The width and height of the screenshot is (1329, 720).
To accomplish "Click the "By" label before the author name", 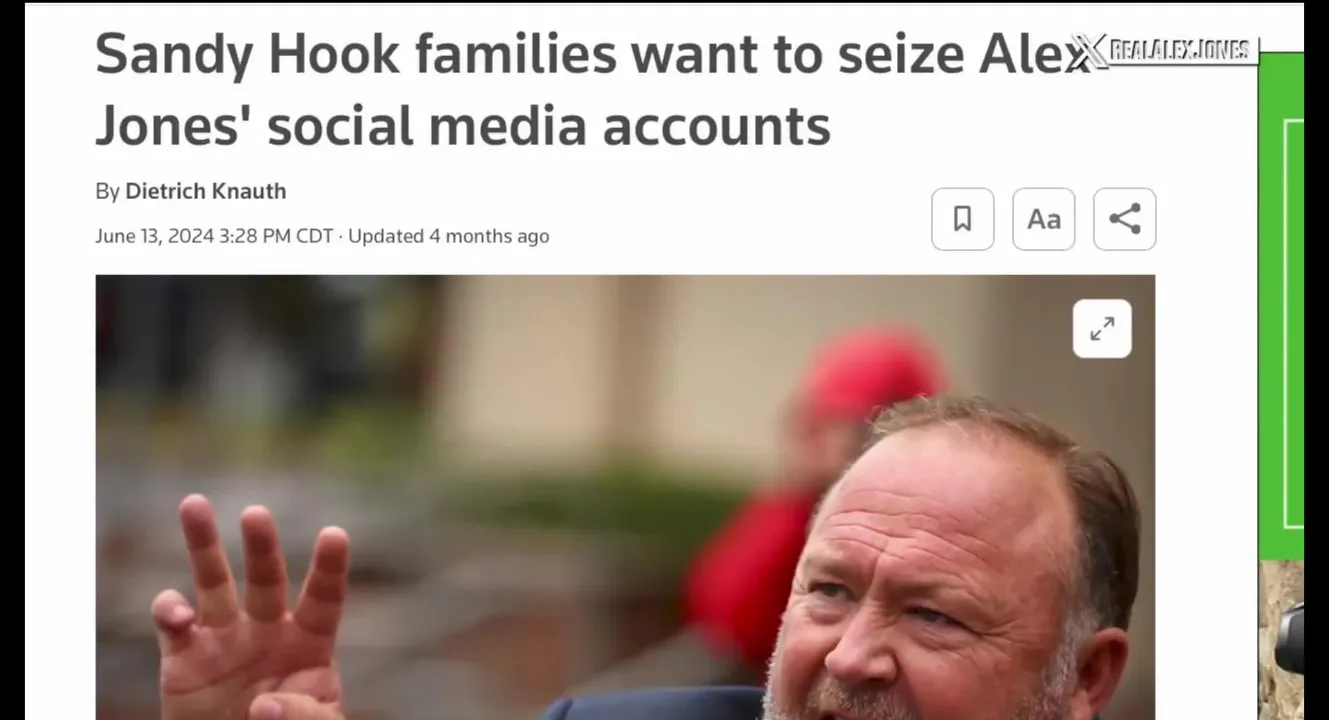I will coord(107,191).
